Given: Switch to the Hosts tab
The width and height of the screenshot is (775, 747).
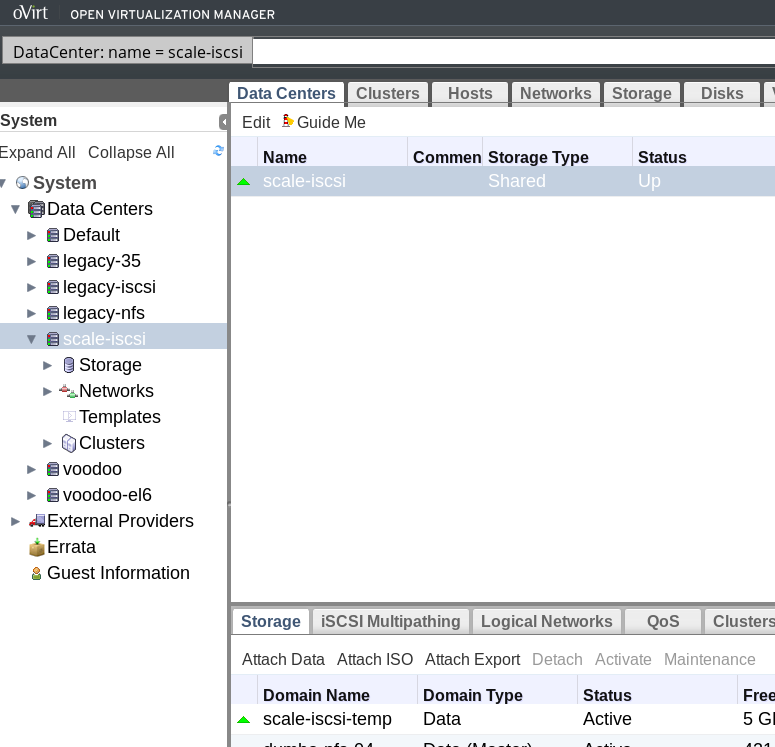Looking at the screenshot, I should (470, 93).
